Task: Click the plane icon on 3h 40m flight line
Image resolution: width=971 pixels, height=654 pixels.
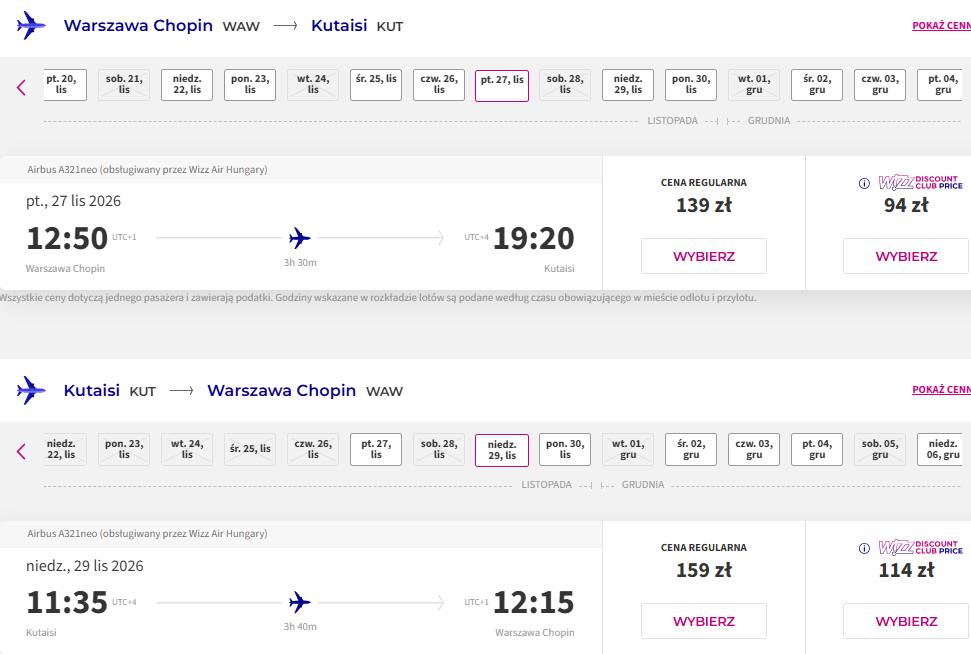Action: 300,602
